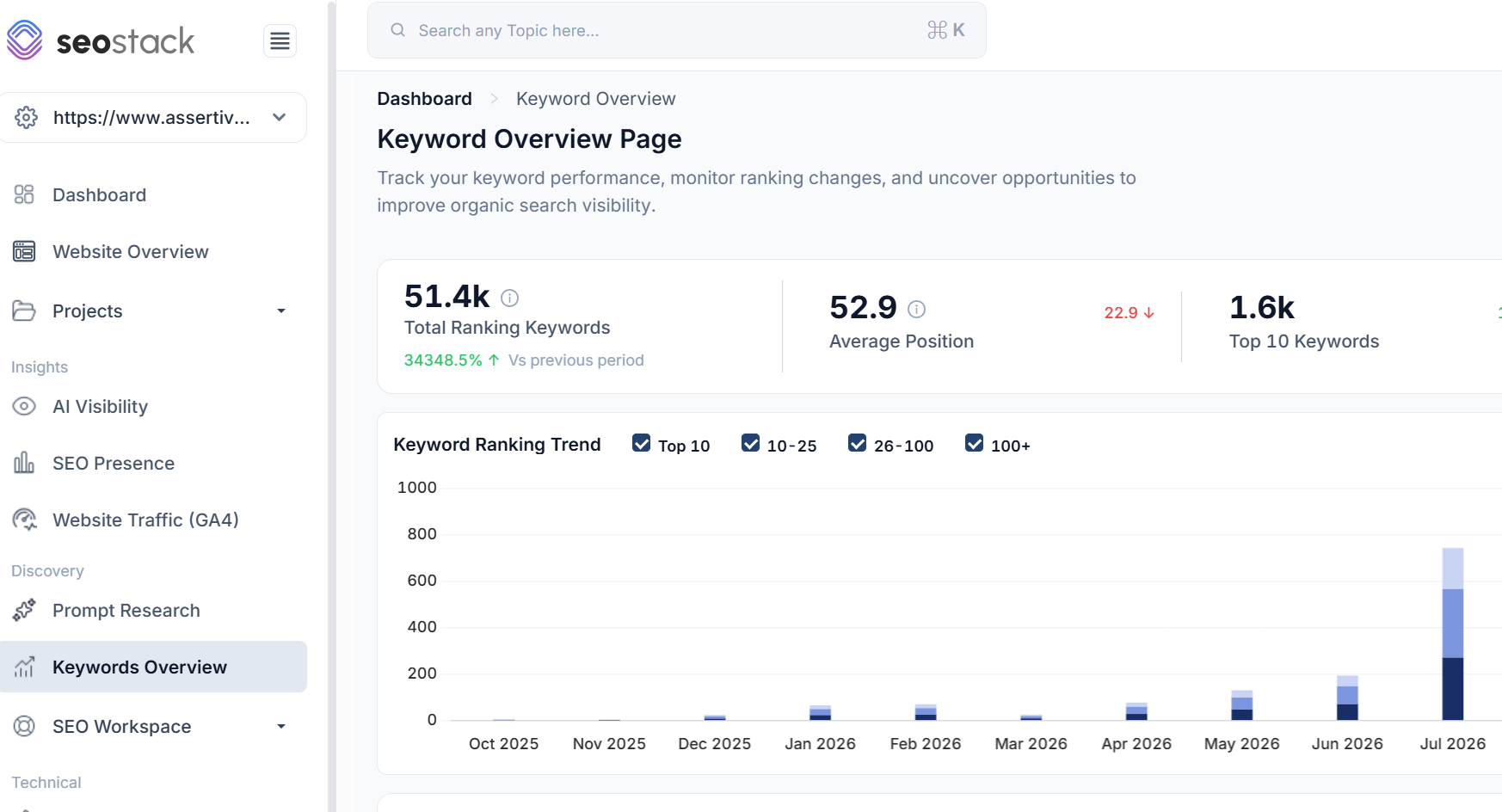Click the site settings gear icon
Viewport: 1502px width, 812px height.
pyautogui.click(x=27, y=118)
